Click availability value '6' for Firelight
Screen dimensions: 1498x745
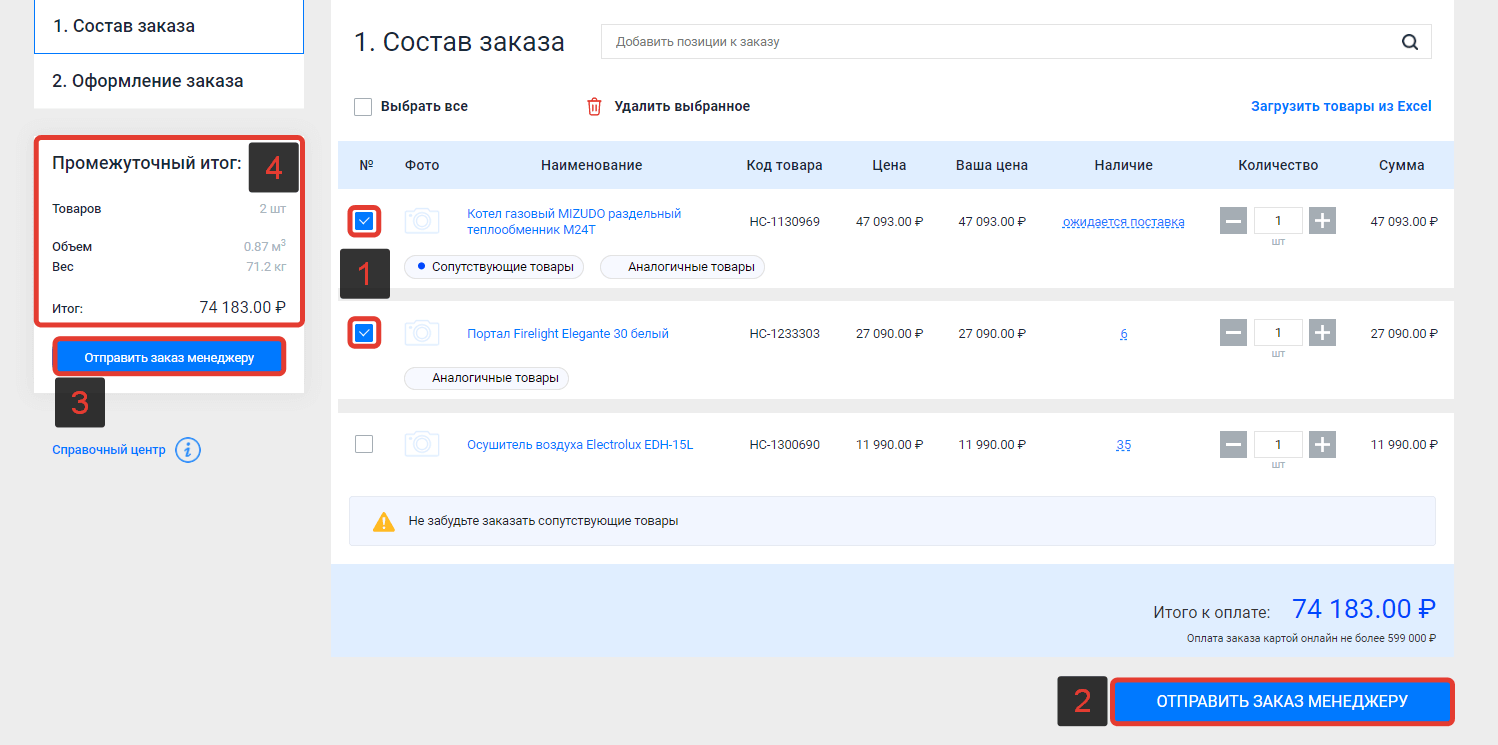(1124, 334)
